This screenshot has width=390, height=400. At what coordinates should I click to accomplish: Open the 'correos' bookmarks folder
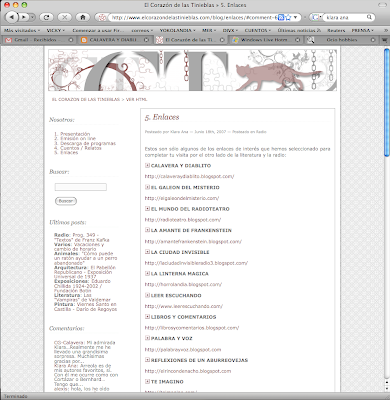[142, 30]
